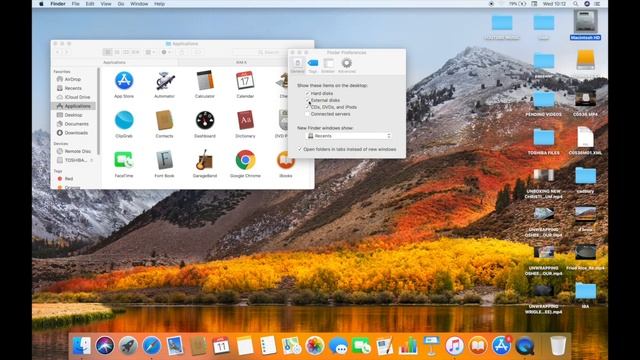The width and height of the screenshot is (640, 360).
Task: Open the Contacts app icon
Action: [164, 120]
